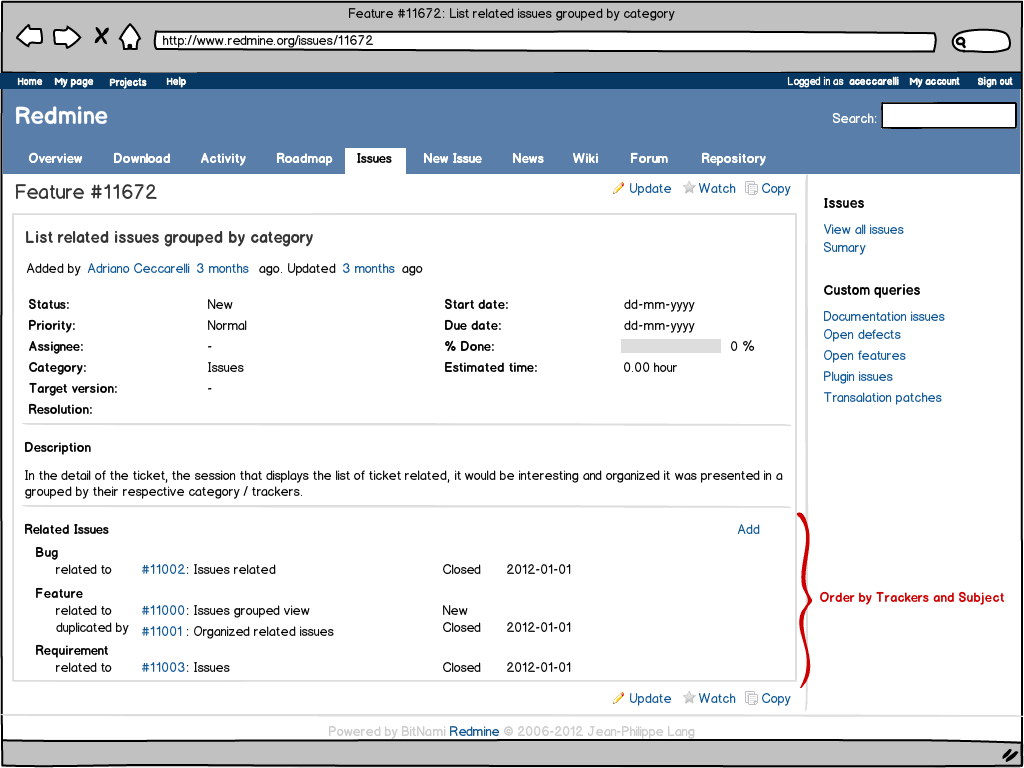Go to the Forum tab

point(649,159)
